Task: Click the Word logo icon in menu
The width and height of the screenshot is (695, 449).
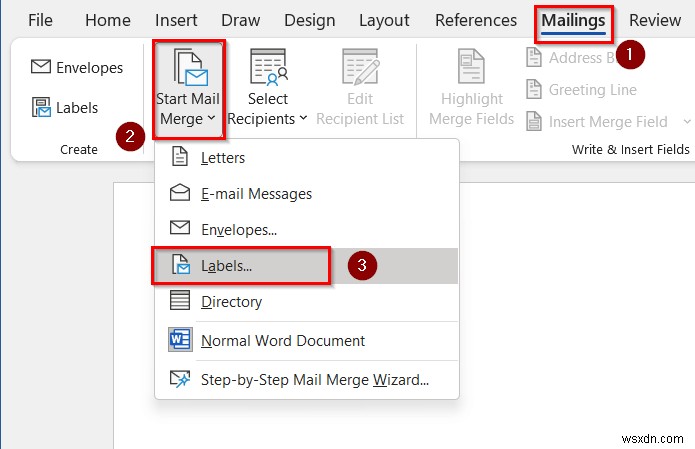Action: [x=180, y=340]
